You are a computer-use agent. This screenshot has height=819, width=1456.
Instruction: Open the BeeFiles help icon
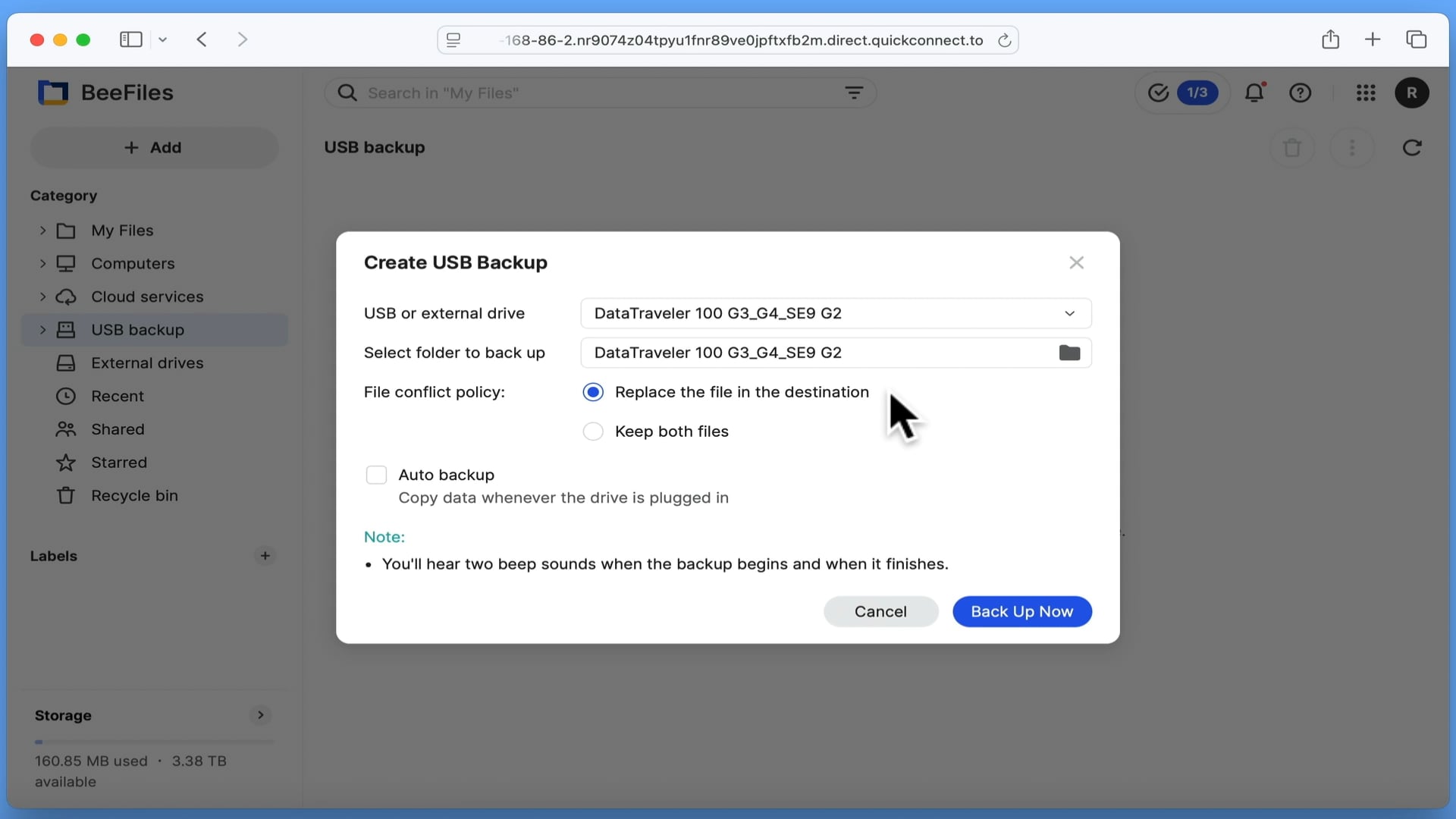click(1301, 93)
